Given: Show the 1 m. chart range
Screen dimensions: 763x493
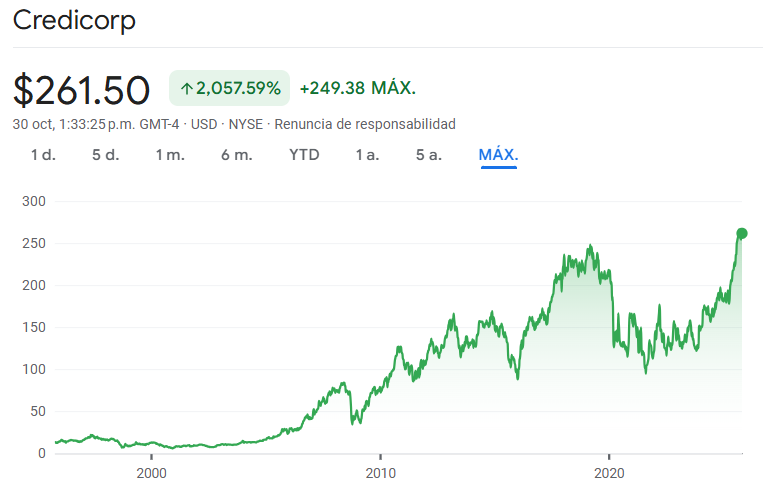Looking at the screenshot, I should point(170,155).
